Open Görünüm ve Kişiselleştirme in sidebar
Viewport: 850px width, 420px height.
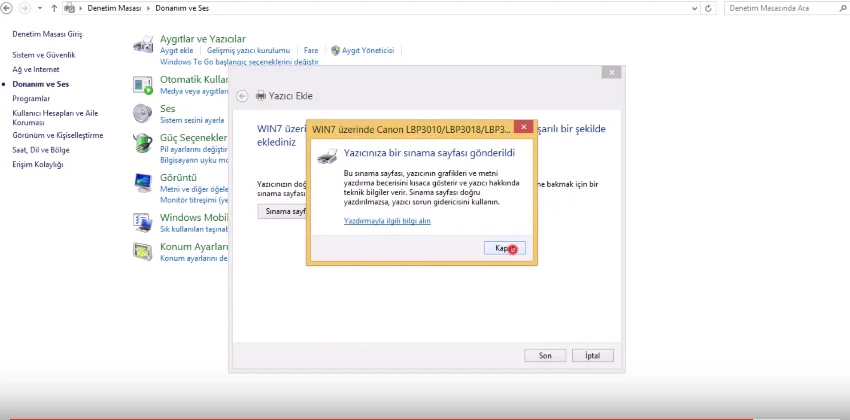click(57, 135)
